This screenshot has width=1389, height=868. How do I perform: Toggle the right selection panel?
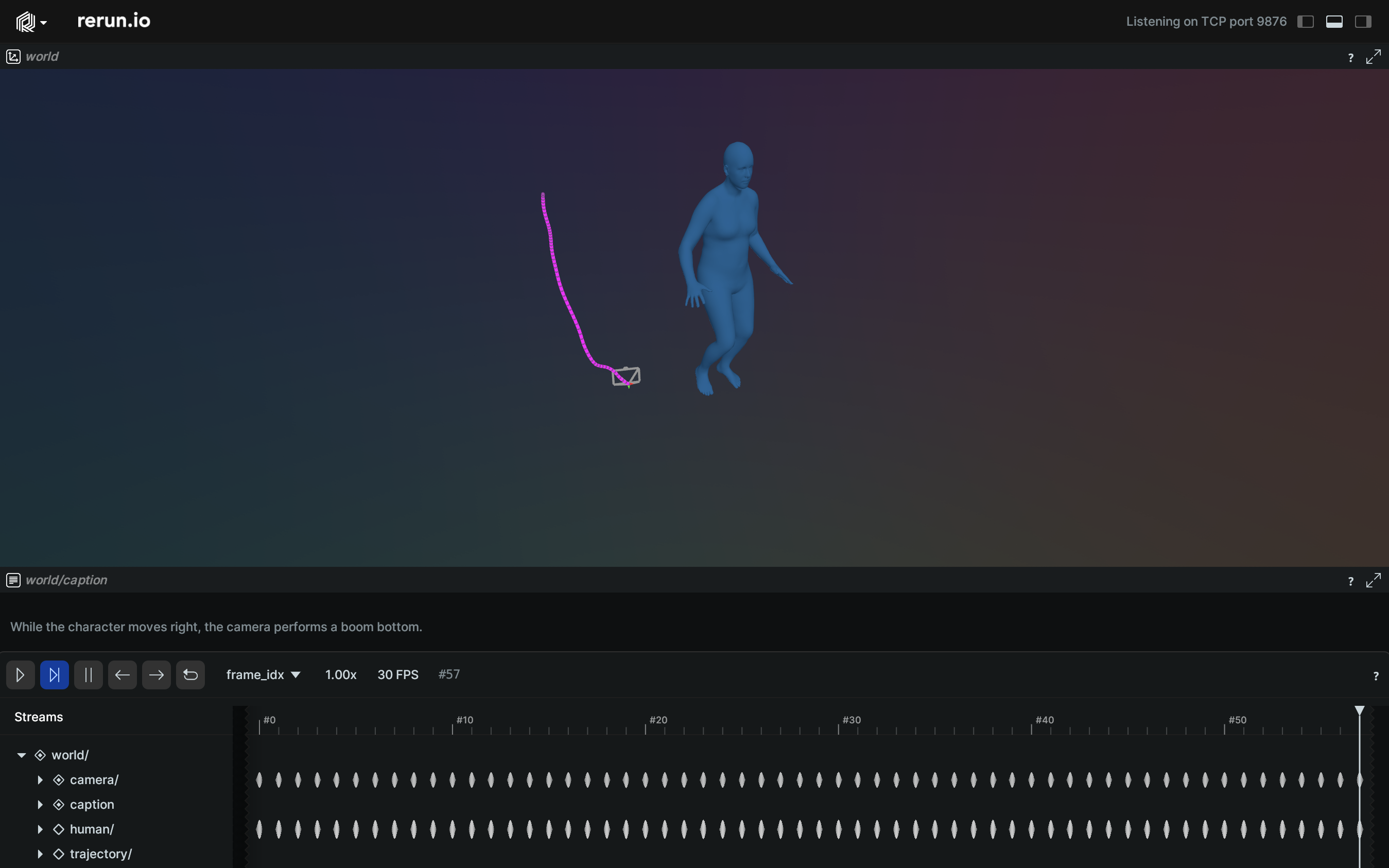[1363, 22]
